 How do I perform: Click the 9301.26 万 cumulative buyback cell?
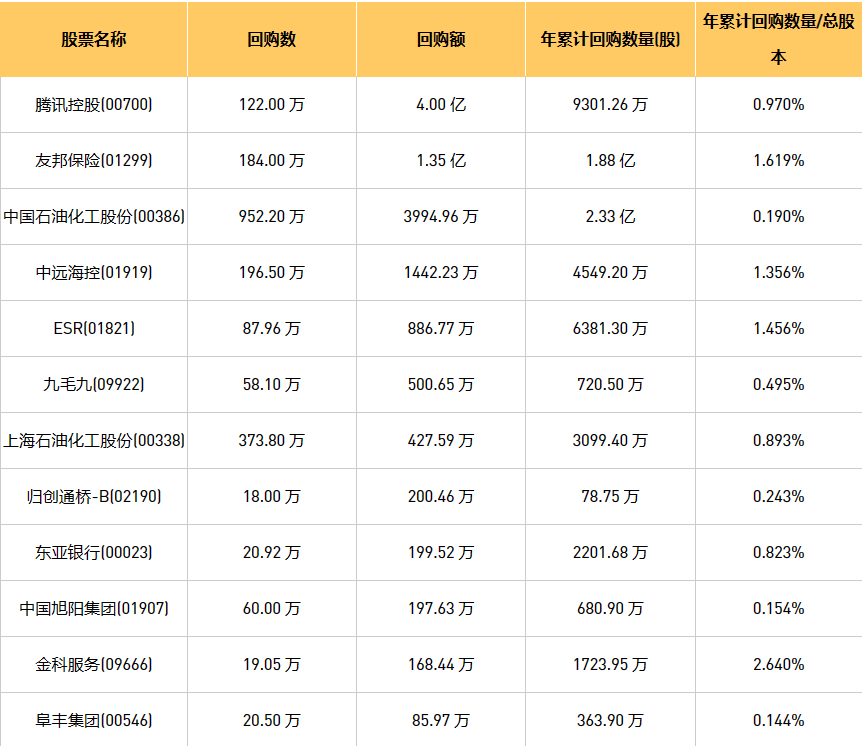(x=610, y=104)
